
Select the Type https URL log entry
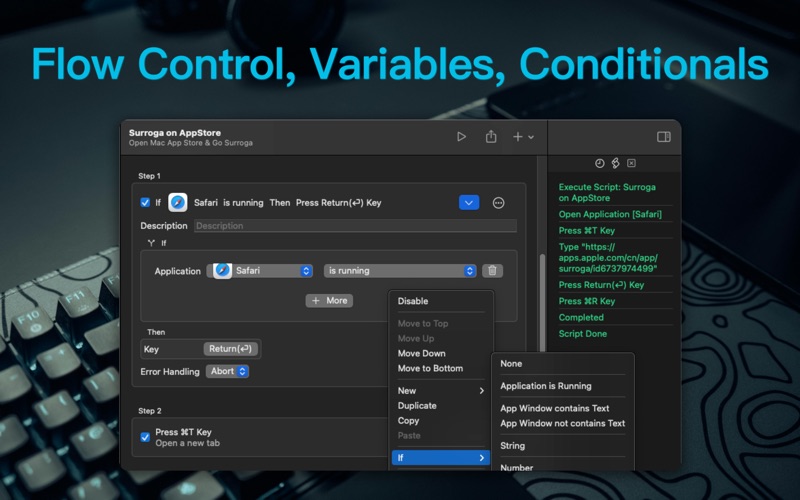click(608, 258)
